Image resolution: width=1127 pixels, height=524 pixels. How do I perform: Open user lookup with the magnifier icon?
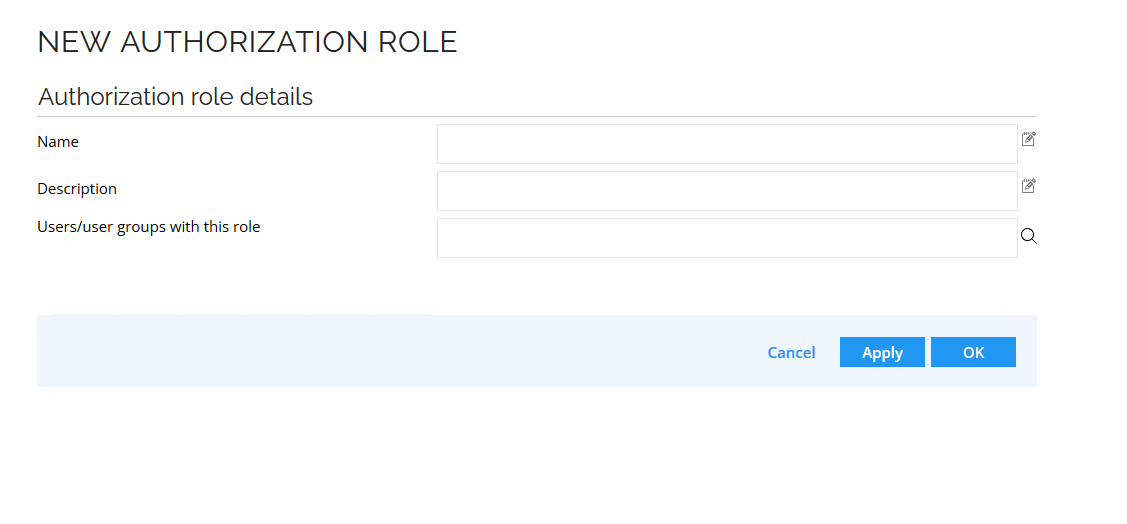click(1029, 236)
